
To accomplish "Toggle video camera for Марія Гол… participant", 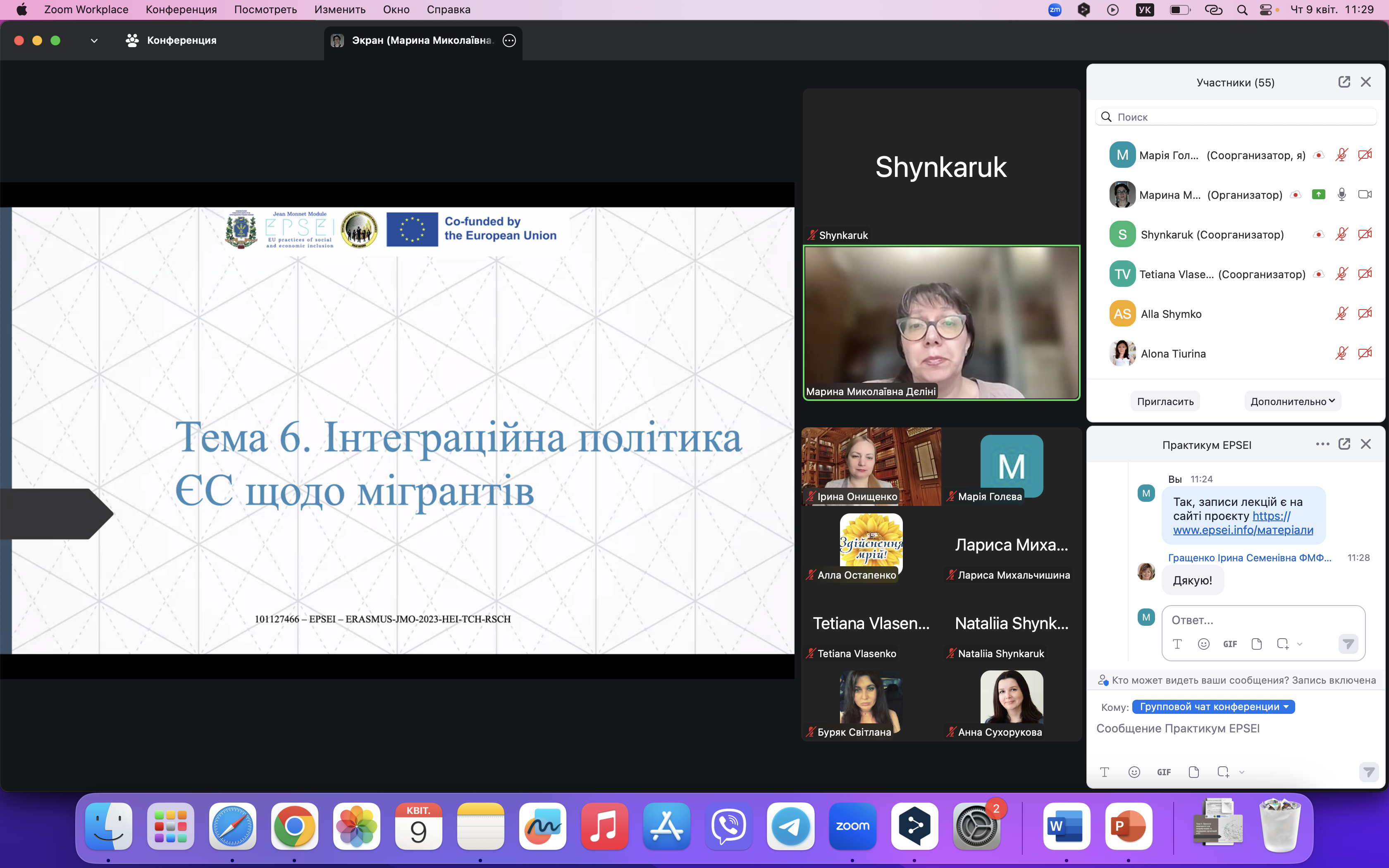I will pyautogui.click(x=1365, y=155).
